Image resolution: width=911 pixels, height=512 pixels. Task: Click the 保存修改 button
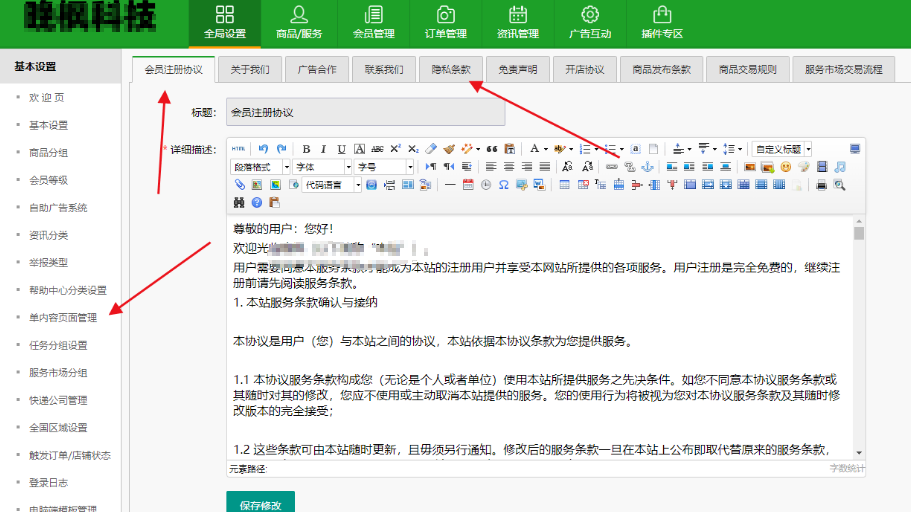click(260, 503)
